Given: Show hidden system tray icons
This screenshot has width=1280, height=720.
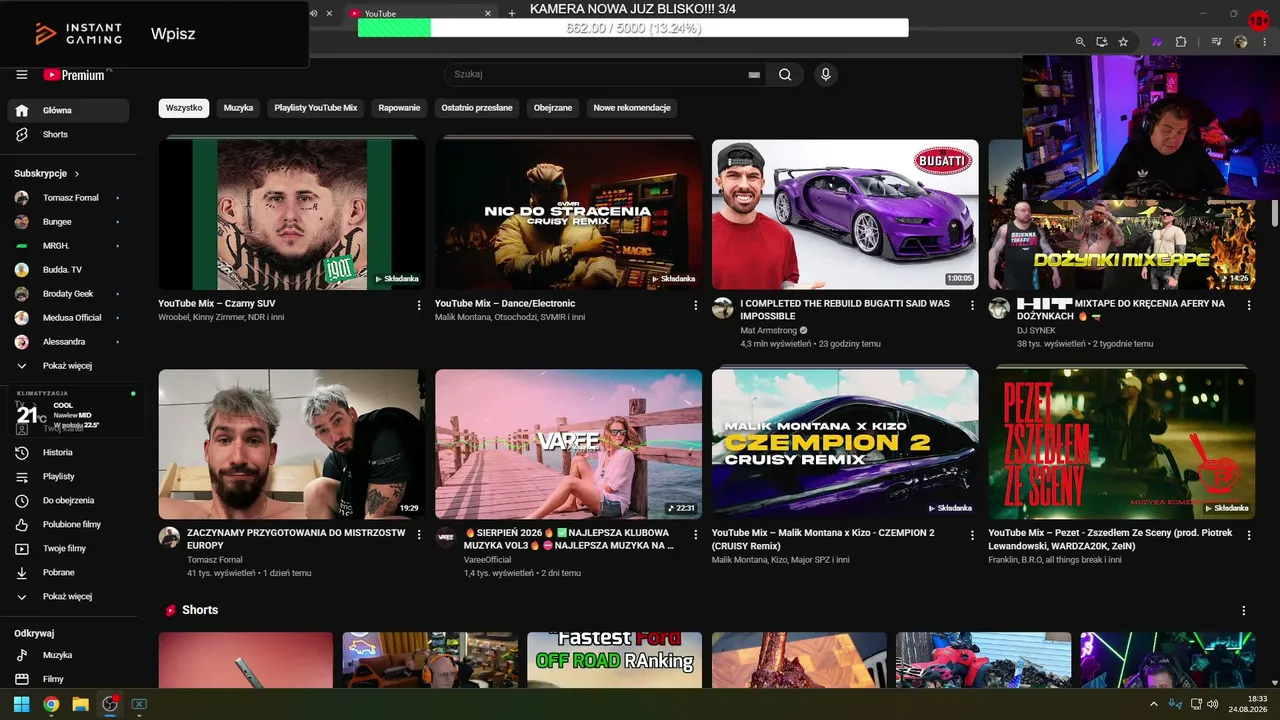Looking at the screenshot, I should 1155,704.
